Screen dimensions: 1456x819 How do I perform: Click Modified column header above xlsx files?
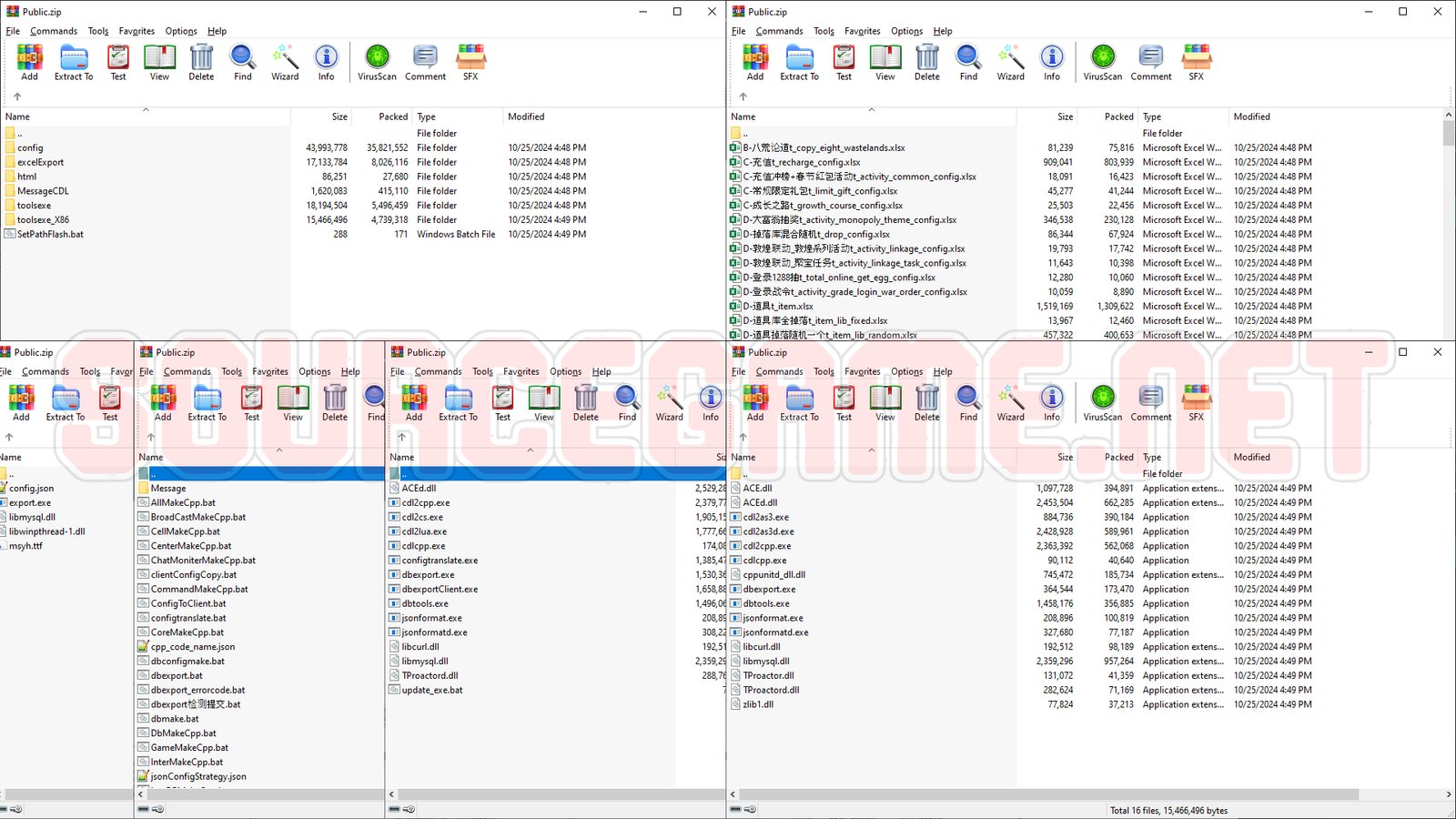[x=1251, y=116]
